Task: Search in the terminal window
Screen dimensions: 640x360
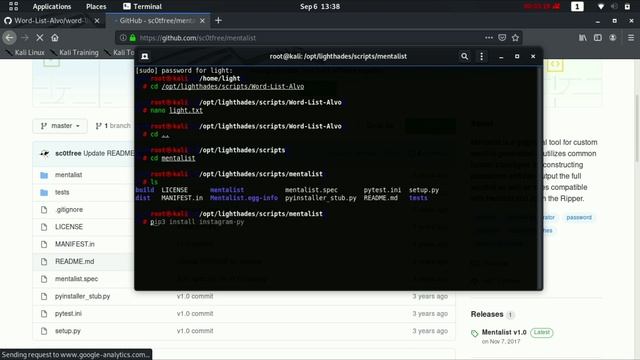Action: pyautogui.click(x=464, y=56)
